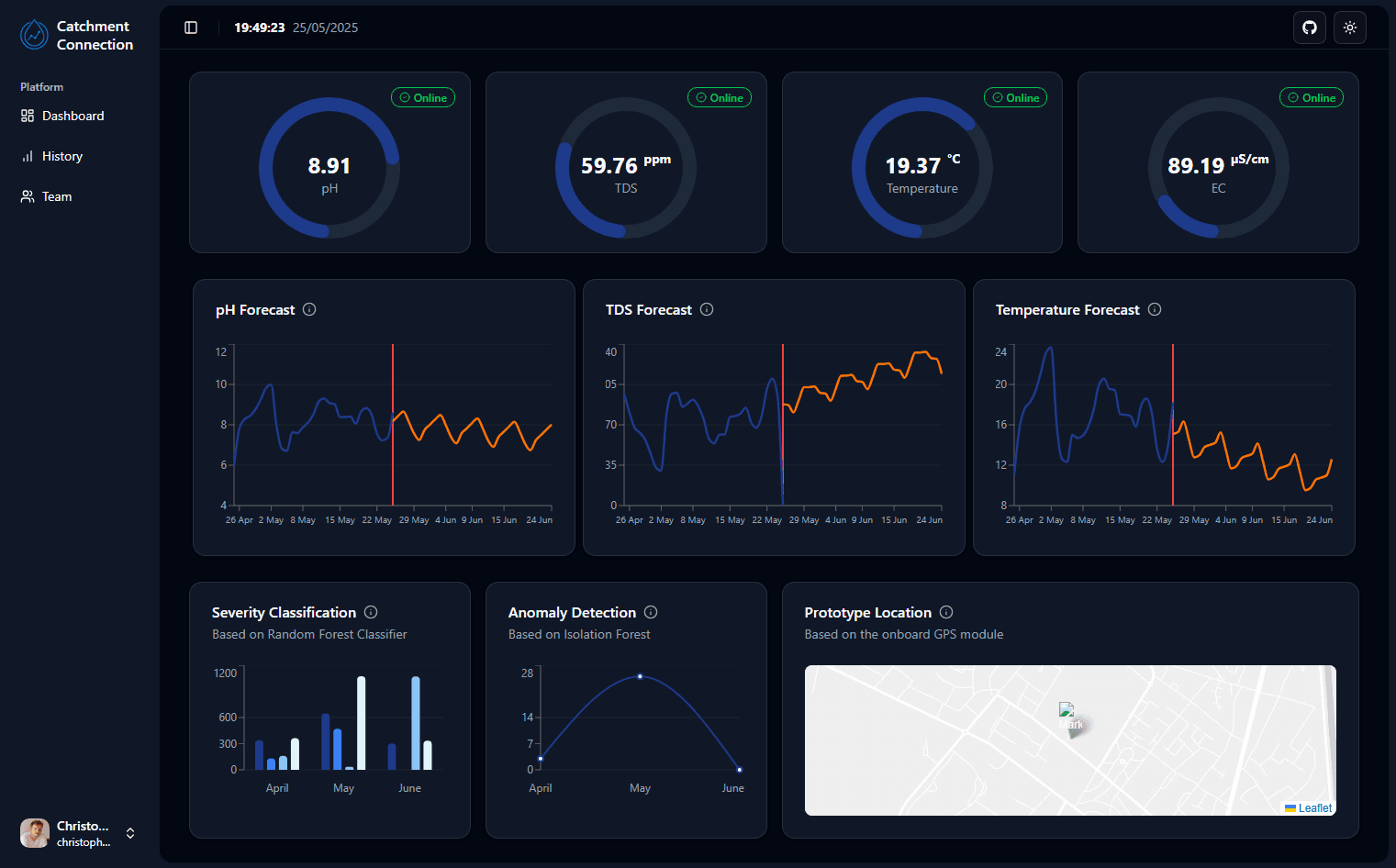Click the user avatar photo
Image resolution: width=1396 pixels, height=868 pixels.
coord(35,833)
